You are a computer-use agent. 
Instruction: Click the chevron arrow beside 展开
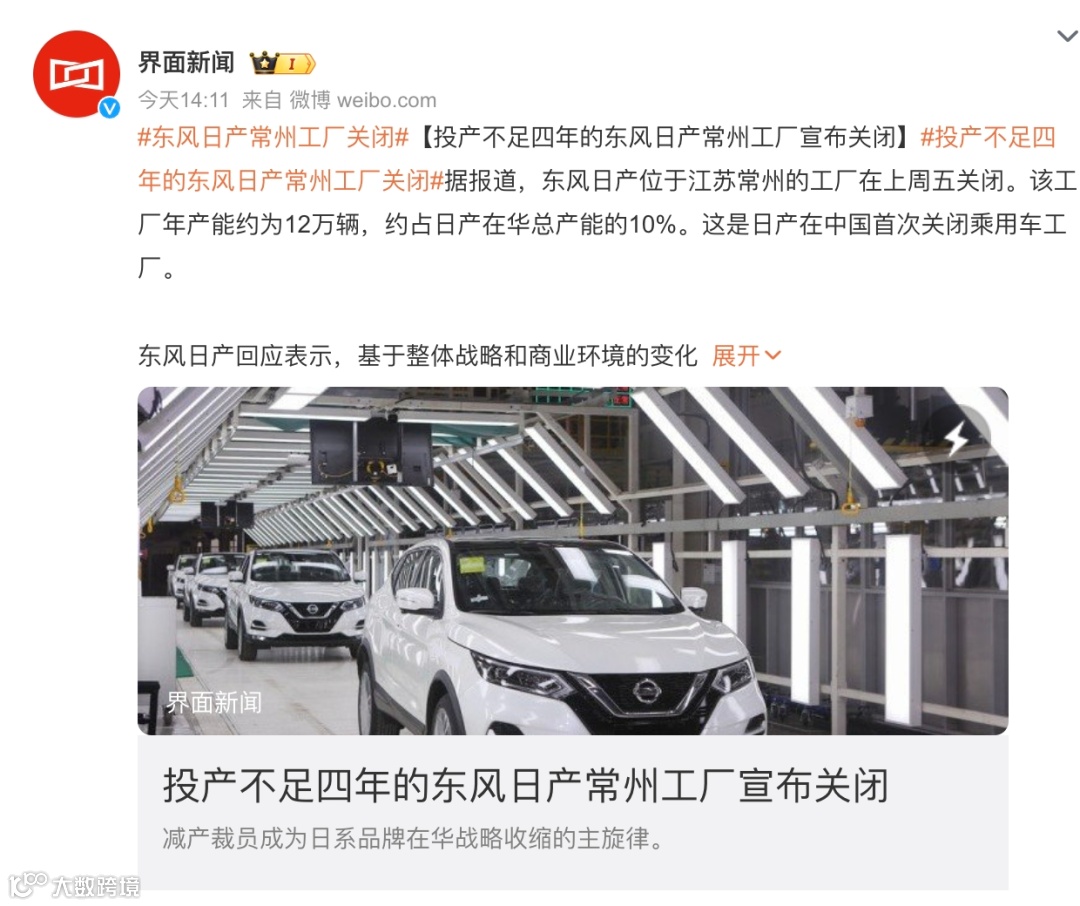pos(773,356)
